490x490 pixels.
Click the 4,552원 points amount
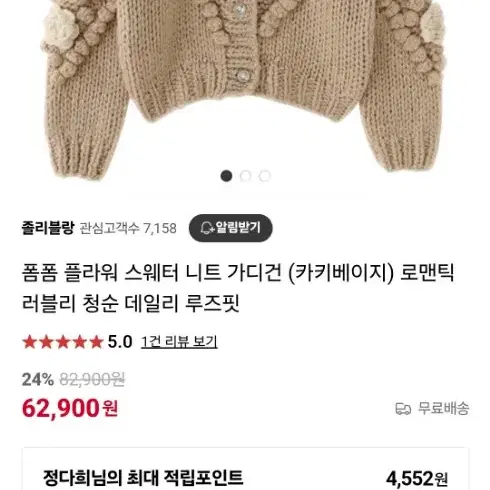[x=417, y=479]
